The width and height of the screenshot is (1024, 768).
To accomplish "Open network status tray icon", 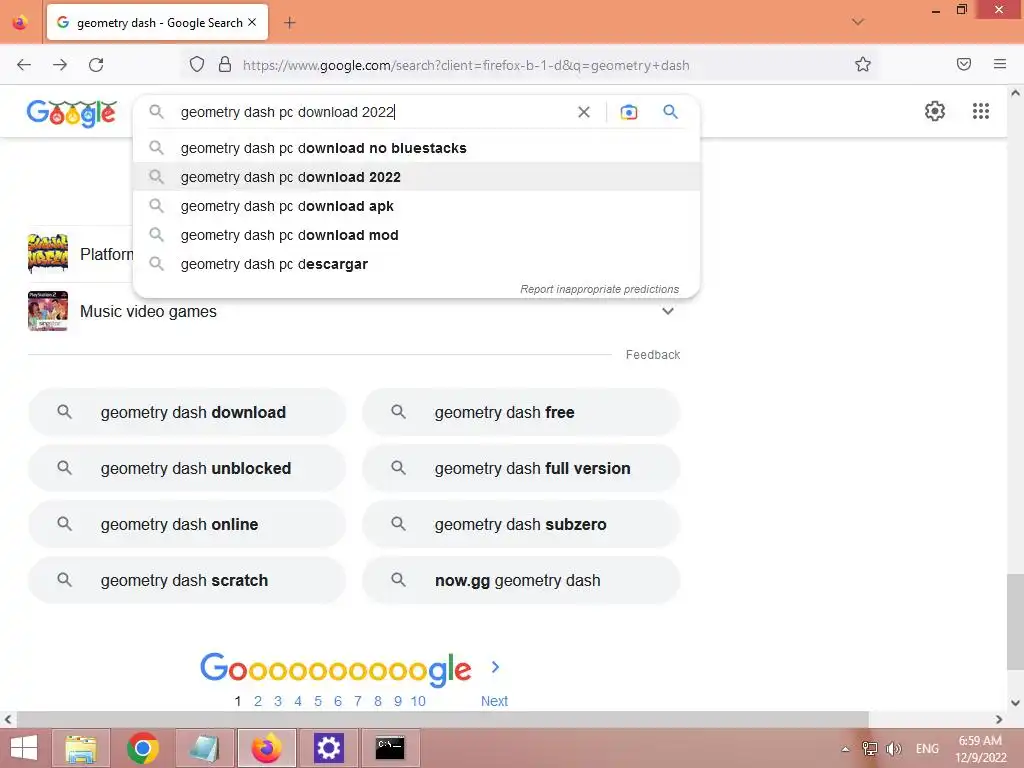I will (x=869, y=748).
